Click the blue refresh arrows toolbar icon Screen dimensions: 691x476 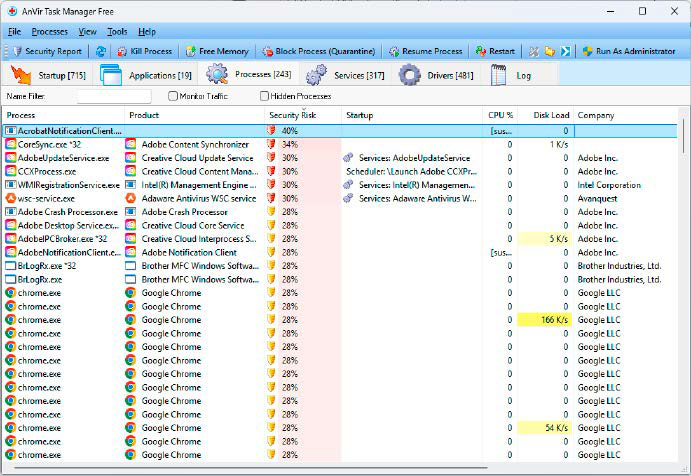pos(101,51)
